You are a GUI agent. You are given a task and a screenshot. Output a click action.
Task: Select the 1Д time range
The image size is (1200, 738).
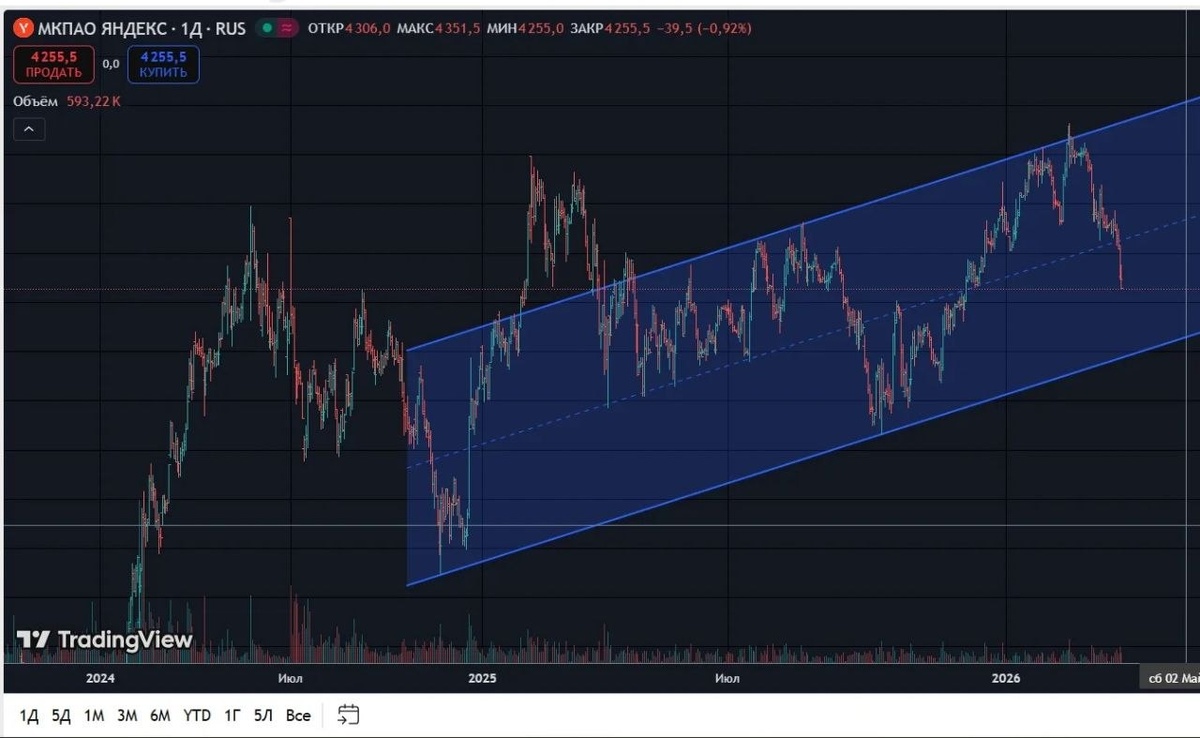pos(29,715)
